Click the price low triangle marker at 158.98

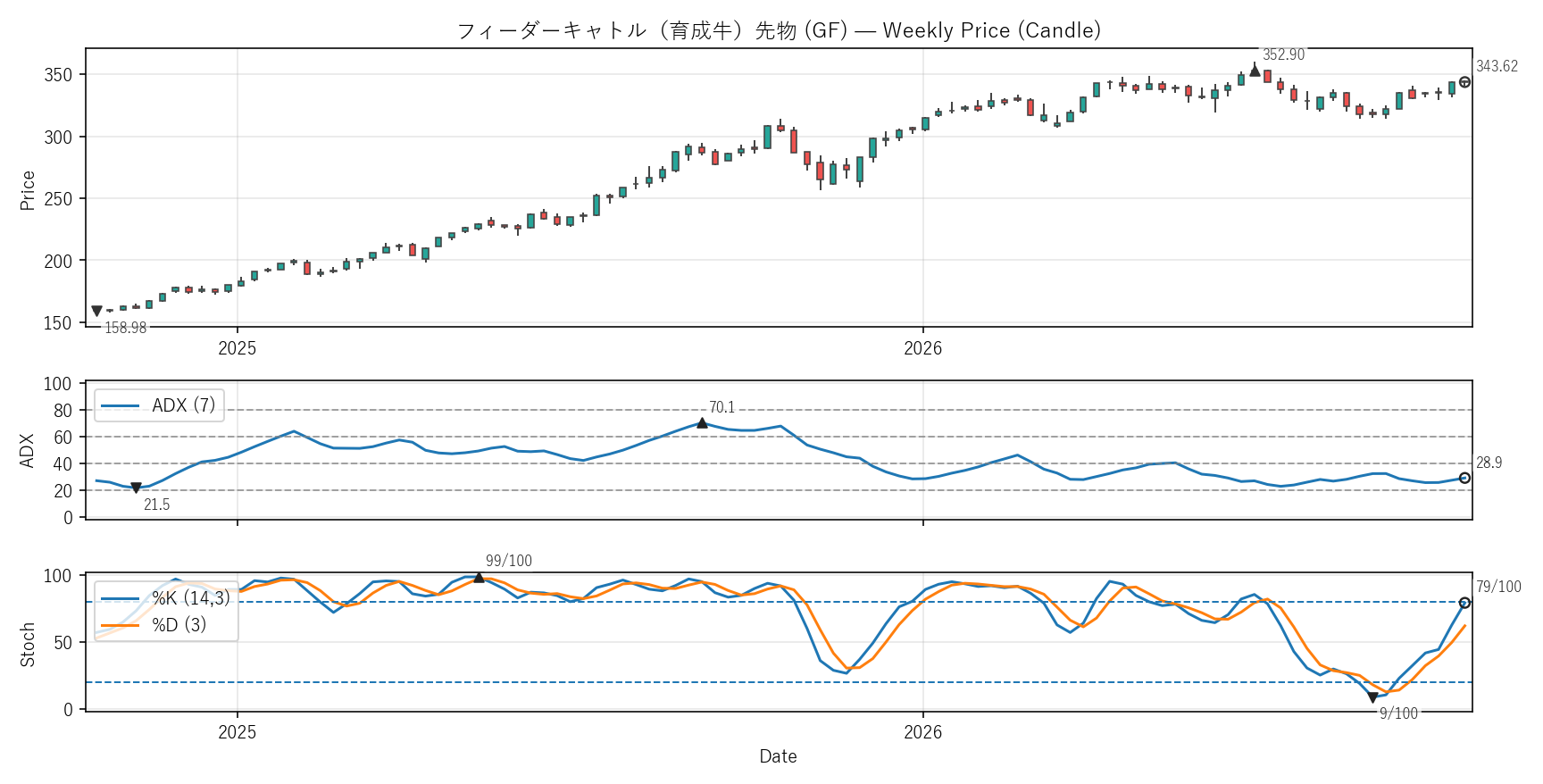[x=96, y=312]
